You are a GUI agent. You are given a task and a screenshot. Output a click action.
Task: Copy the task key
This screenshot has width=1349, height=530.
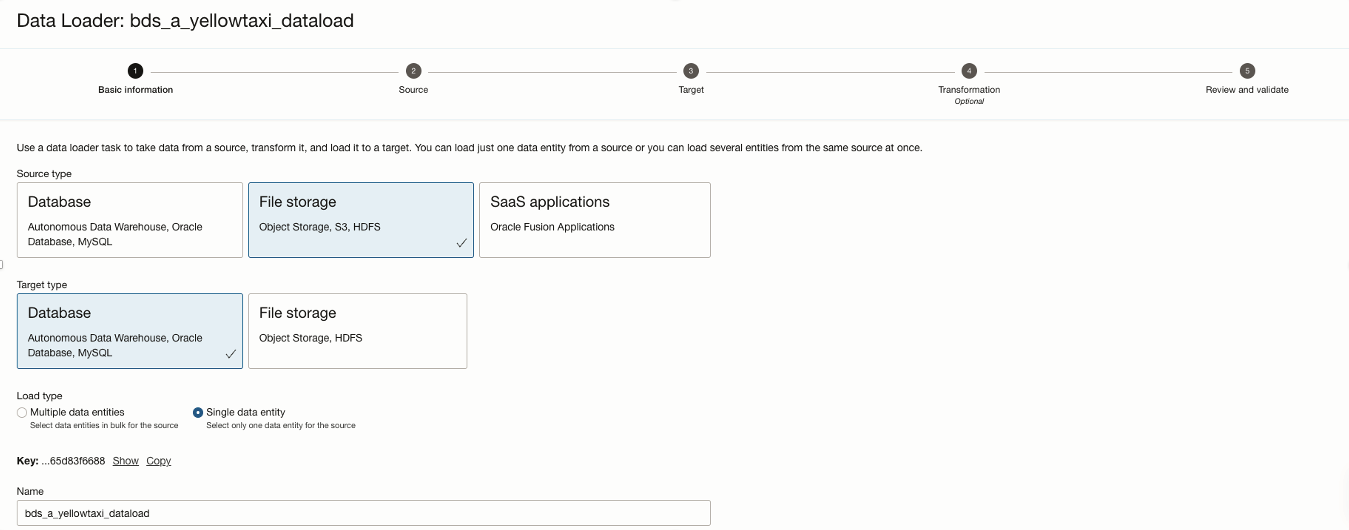(158, 461)
